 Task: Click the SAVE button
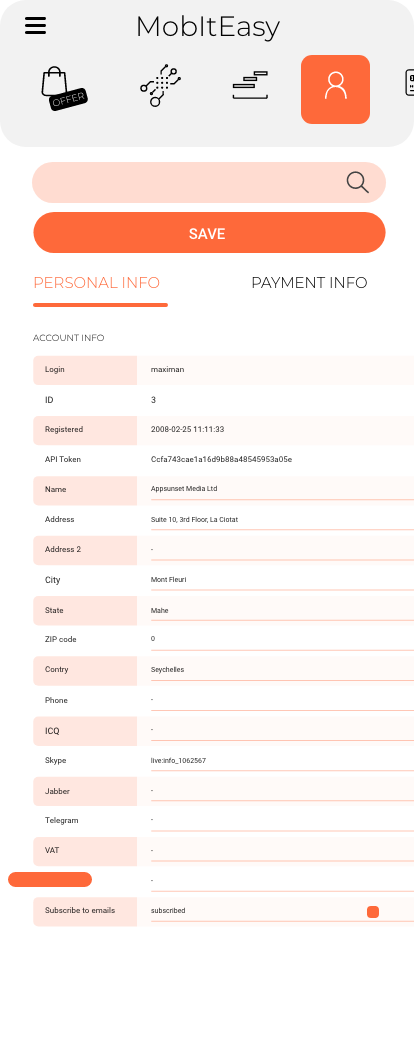click(209, 233)
